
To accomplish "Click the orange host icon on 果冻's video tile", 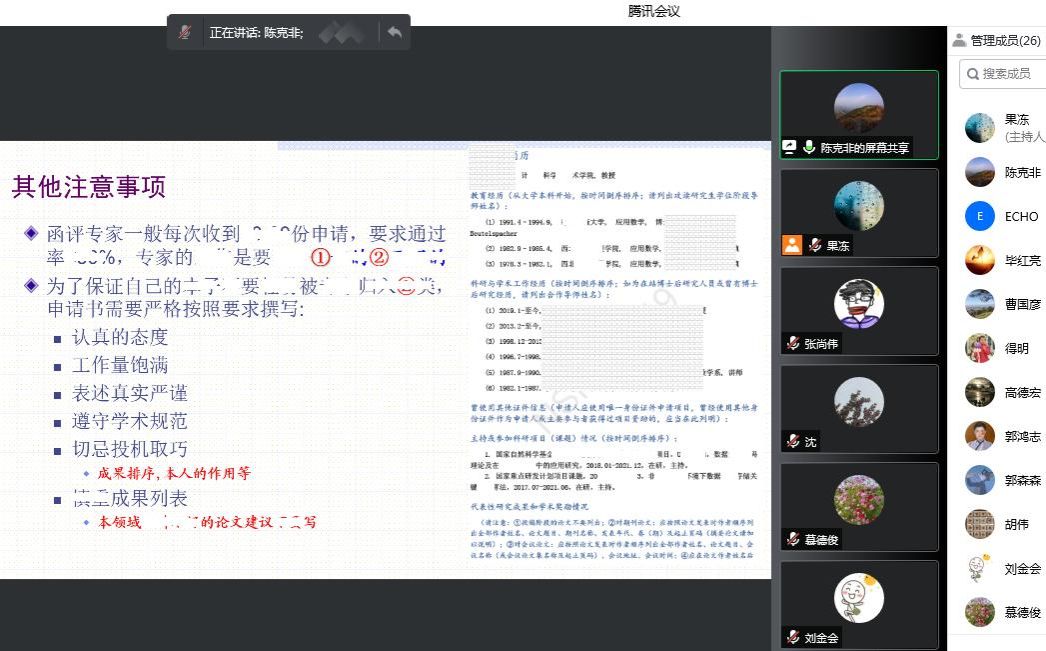I will (792, 245).
